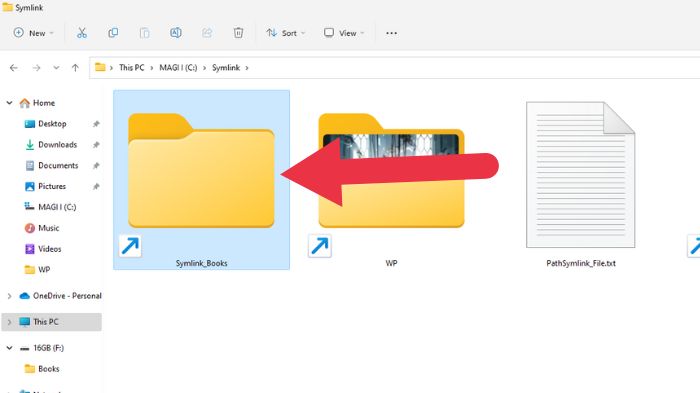Go up one folder level

(x=75, y=68)
